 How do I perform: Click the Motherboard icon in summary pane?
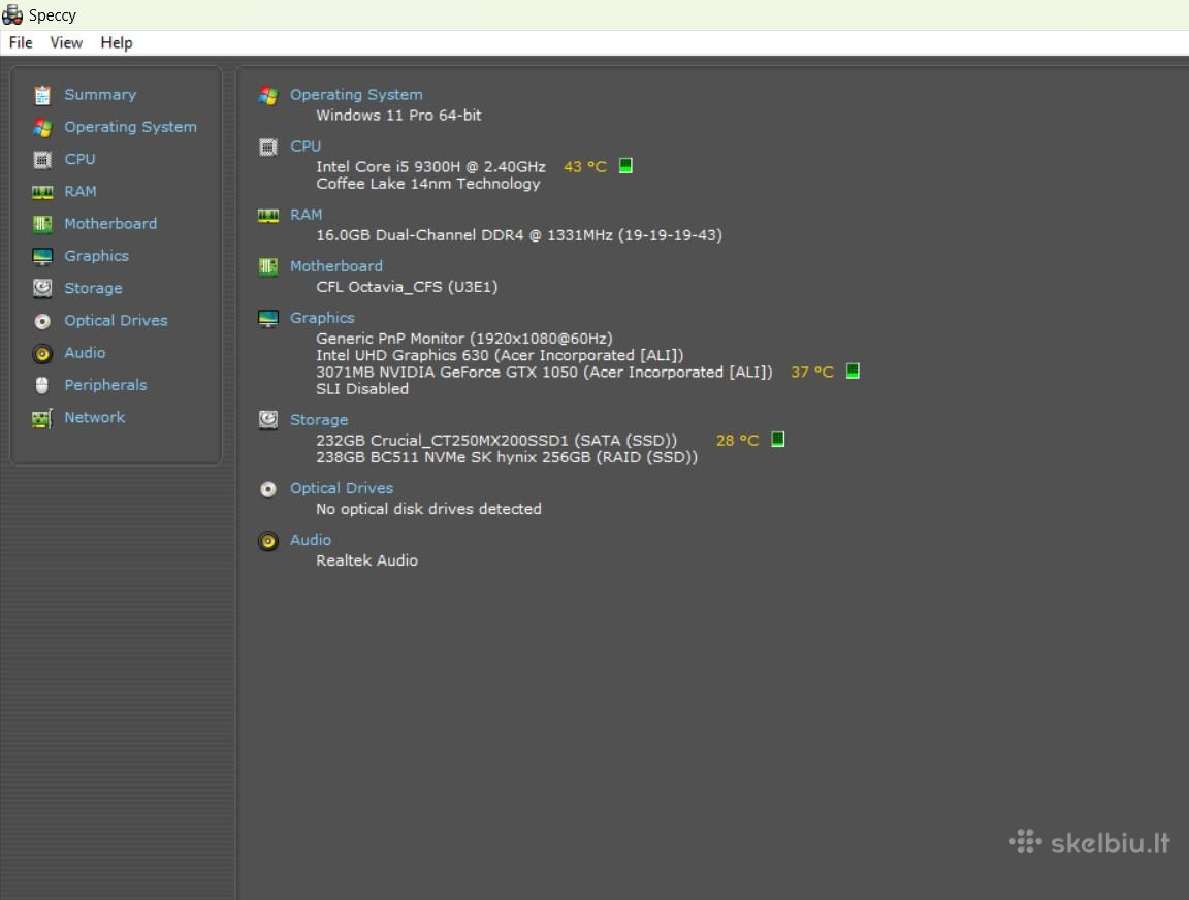(268, 267)
